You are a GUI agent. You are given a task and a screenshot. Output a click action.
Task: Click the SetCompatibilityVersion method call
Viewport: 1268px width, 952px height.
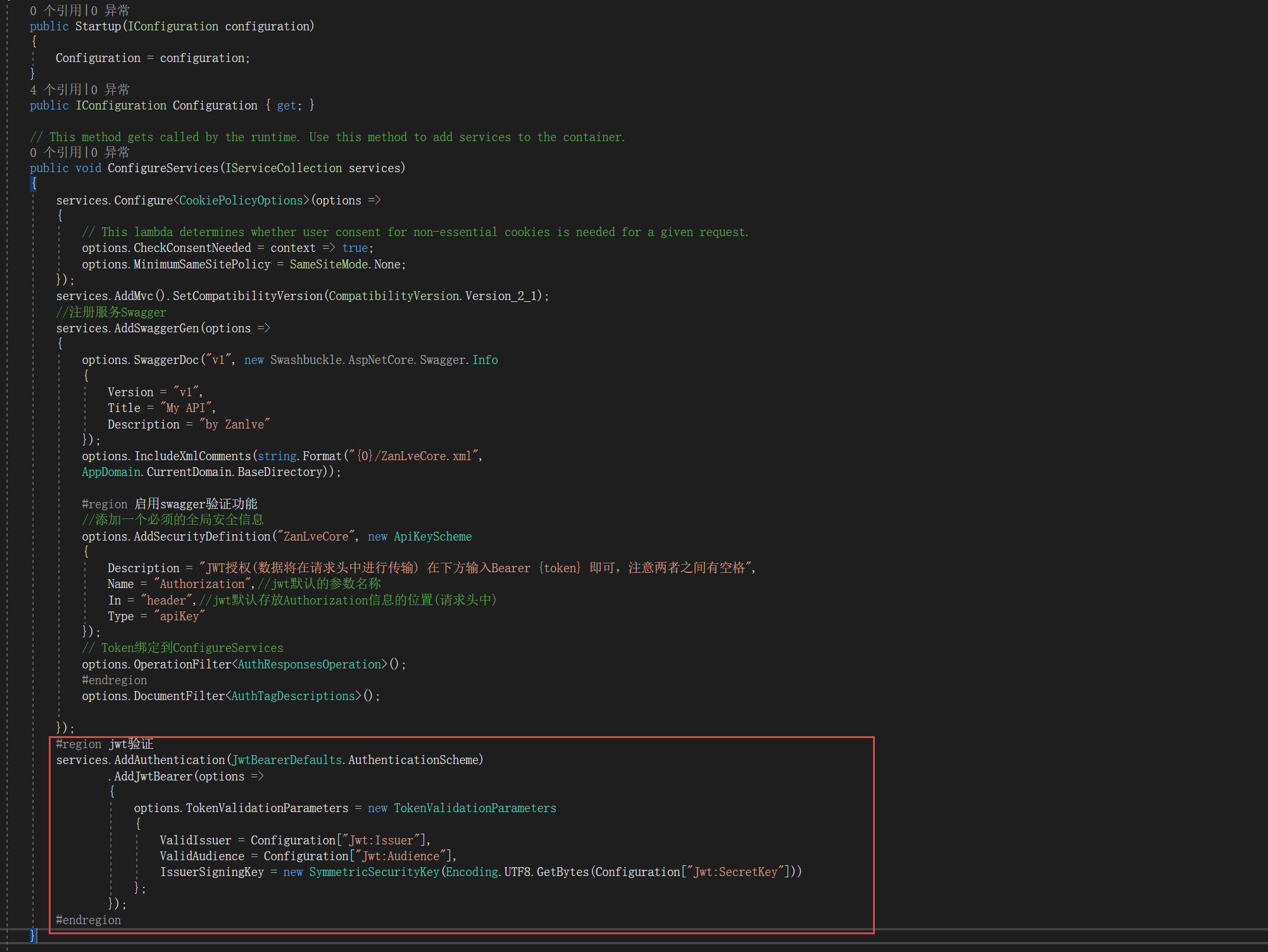[248, 296]
